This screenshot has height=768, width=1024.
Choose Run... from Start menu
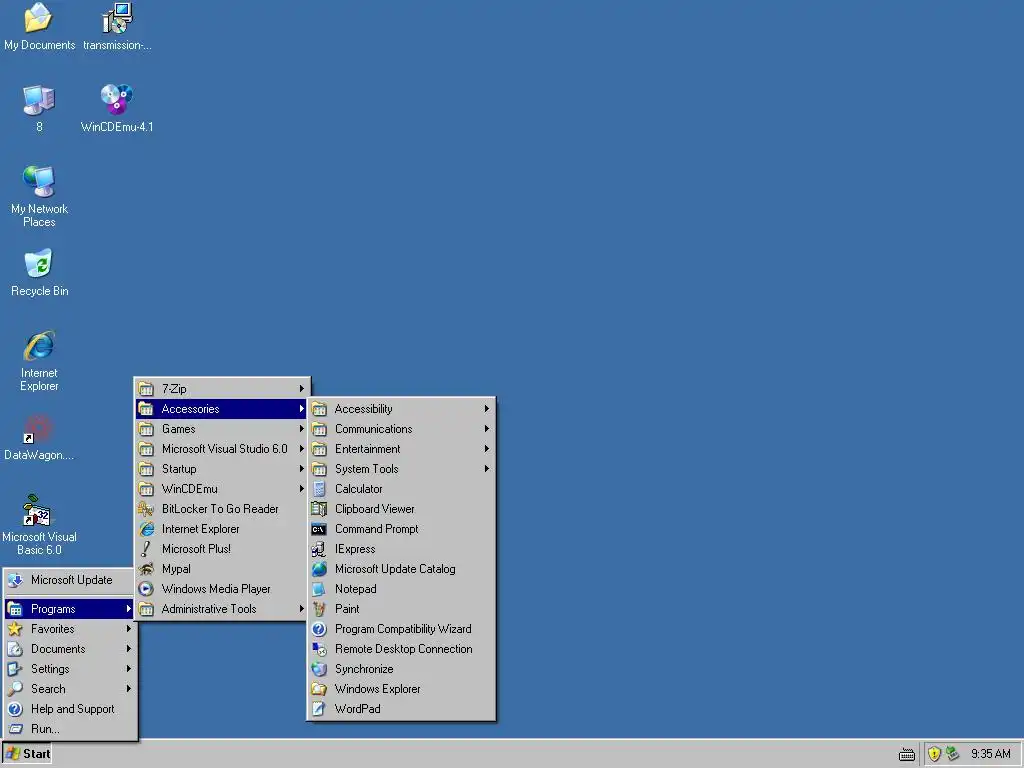[x=70, y=729]
